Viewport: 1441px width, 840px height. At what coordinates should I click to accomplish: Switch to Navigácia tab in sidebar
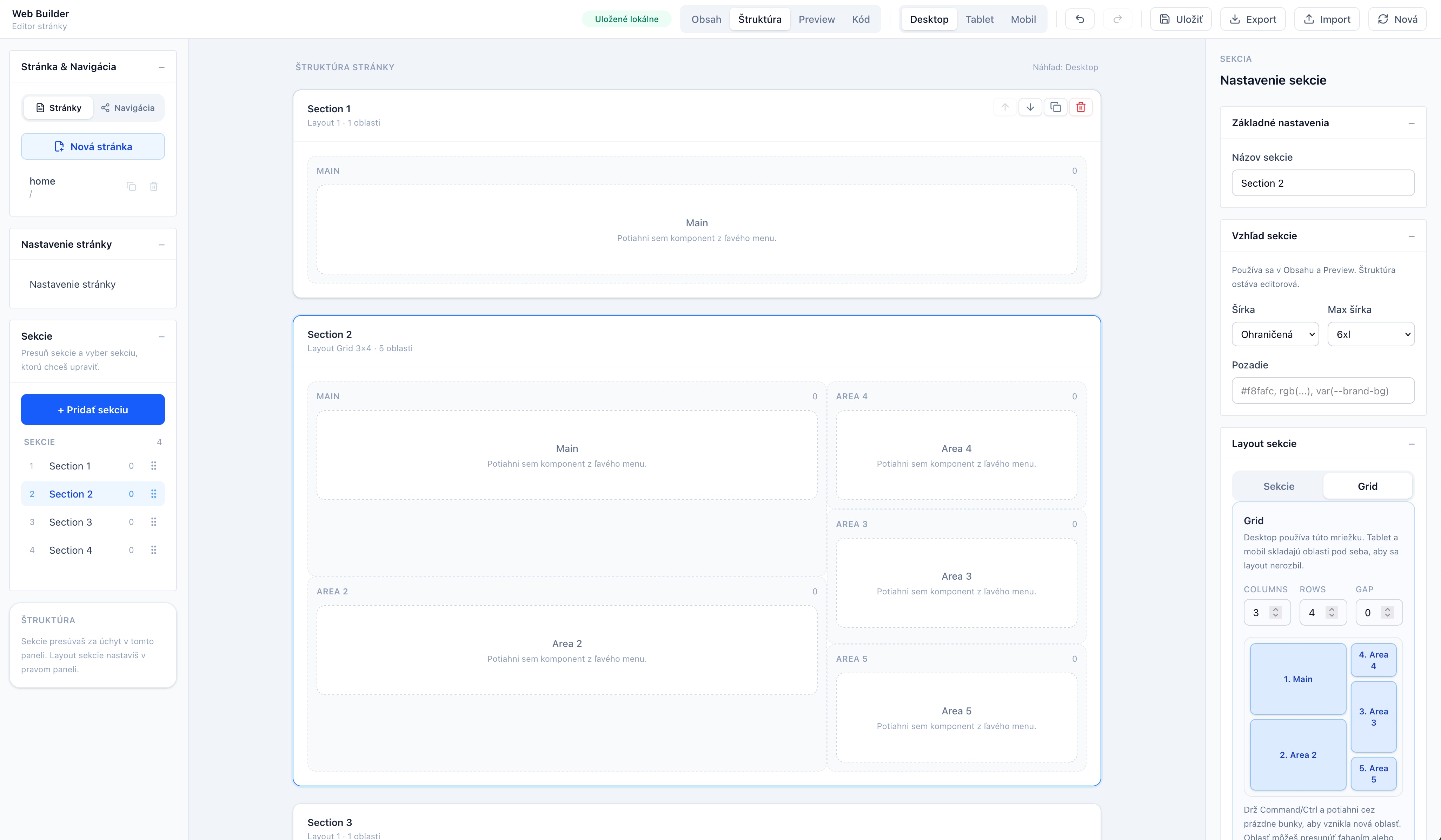128,107
